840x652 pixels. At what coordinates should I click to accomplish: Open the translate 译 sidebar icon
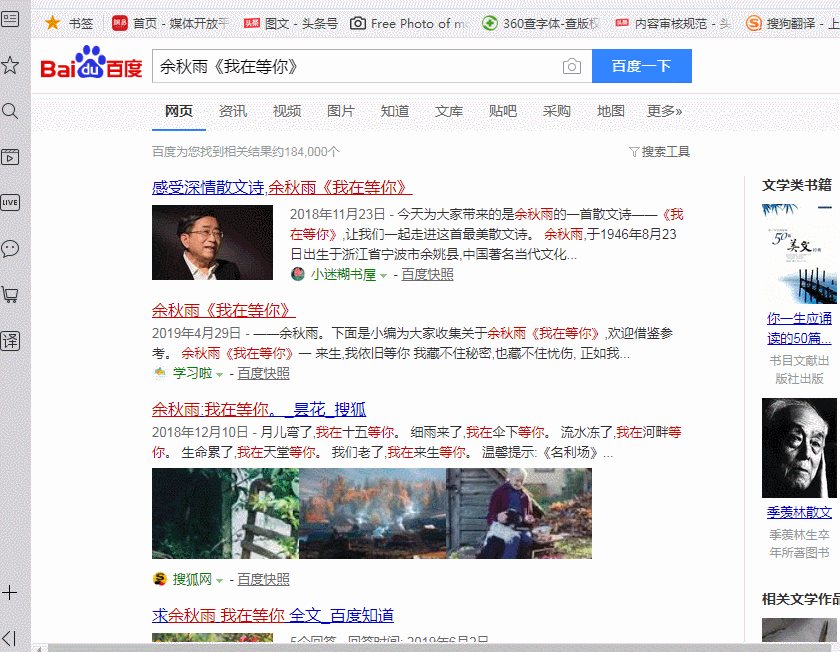click(10, 341)
